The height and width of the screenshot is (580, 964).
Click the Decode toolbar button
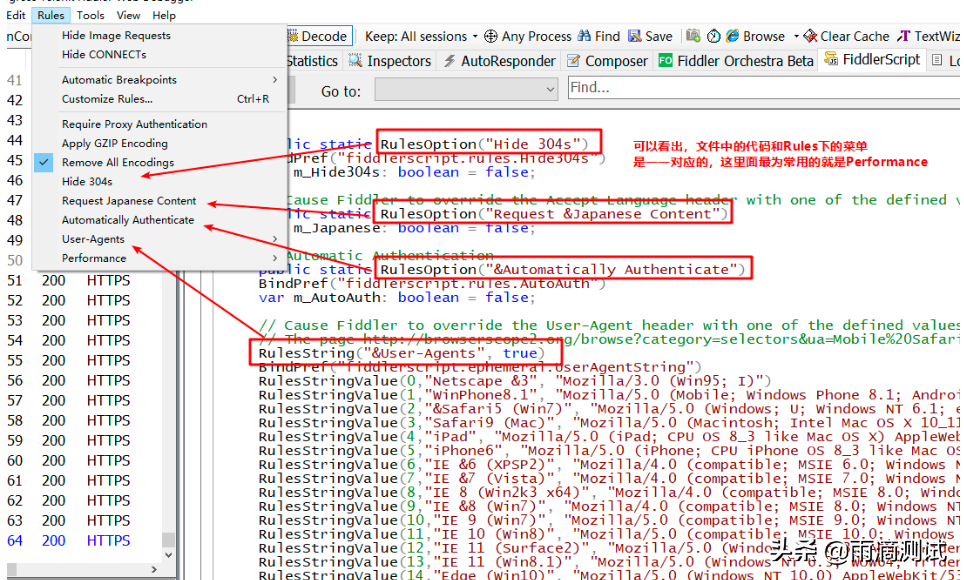(x=318, y=36)
